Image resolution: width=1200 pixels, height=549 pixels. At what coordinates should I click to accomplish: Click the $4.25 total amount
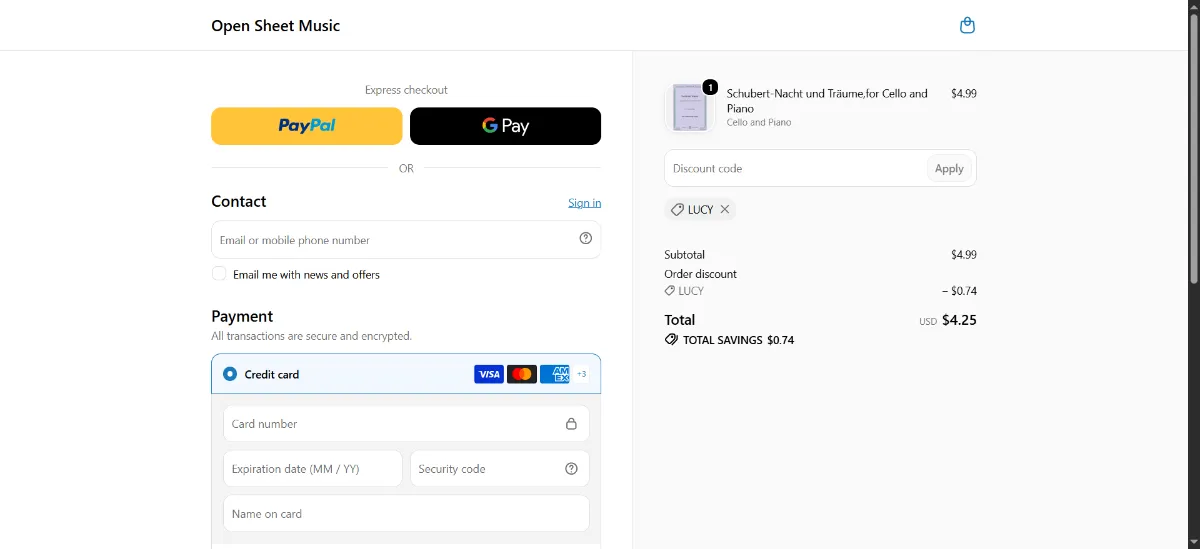coord(959,321)
